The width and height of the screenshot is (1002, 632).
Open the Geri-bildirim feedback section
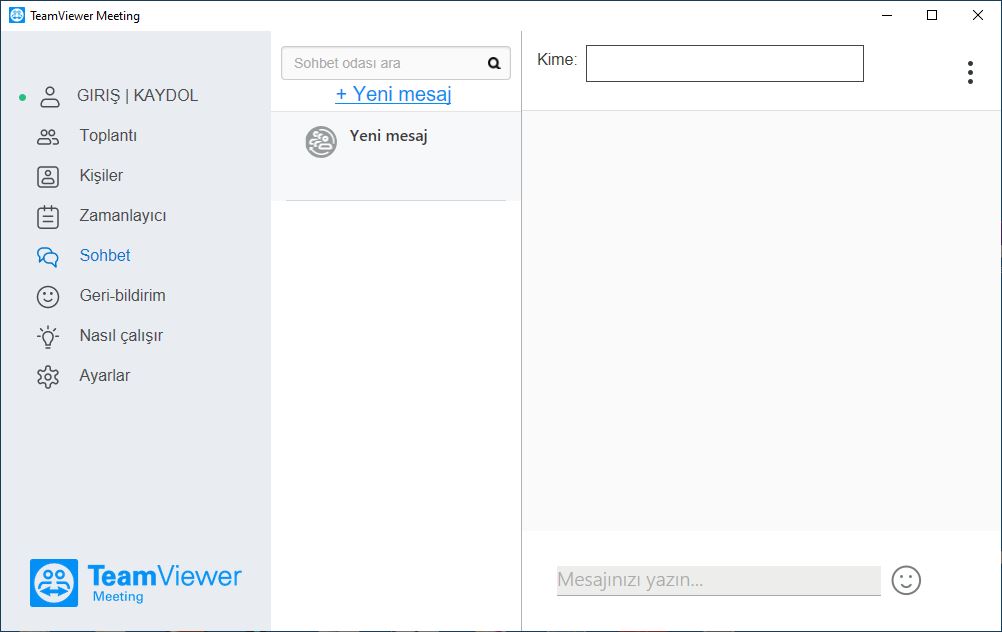123,295
